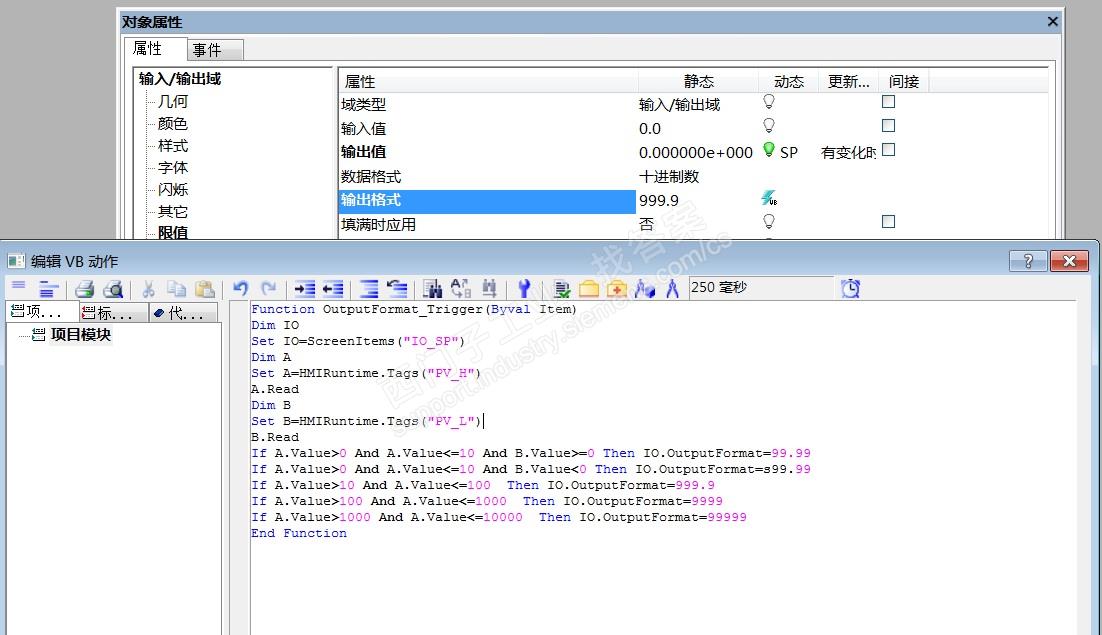Click the bookmark toggle icon
1102x635 pixels.
[x=489, y=289]
